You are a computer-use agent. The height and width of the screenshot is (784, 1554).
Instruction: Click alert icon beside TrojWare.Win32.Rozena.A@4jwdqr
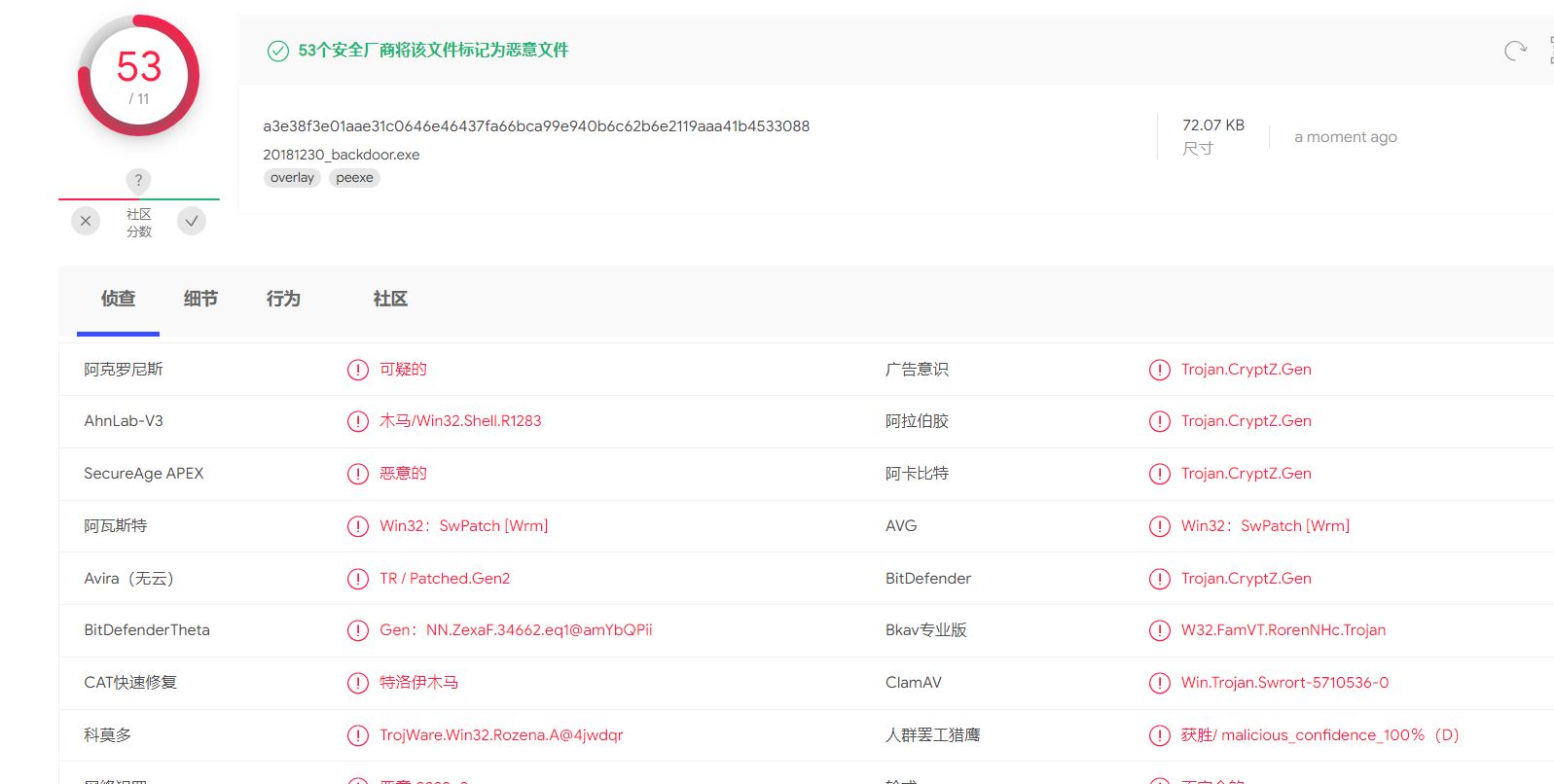[x=358, y=735]
